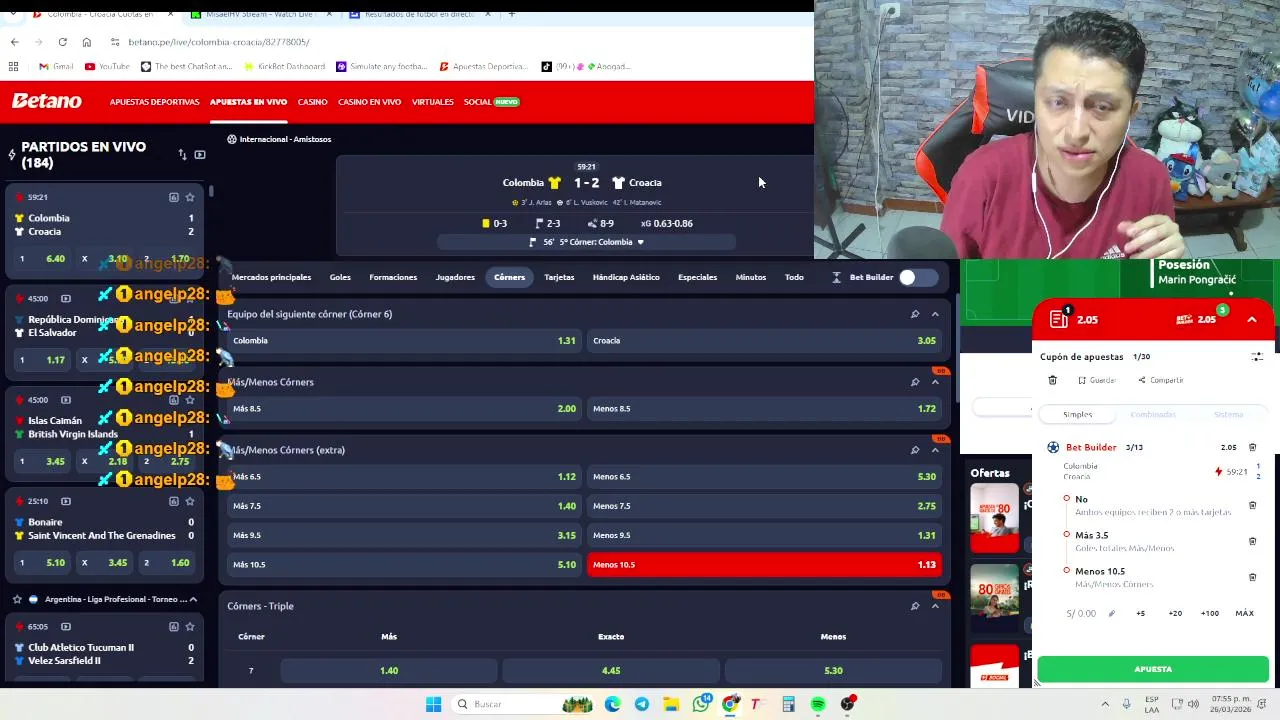Open Apuestas Deportivas in top menu
1280x720 pixels.
click(x=154, y=102)
